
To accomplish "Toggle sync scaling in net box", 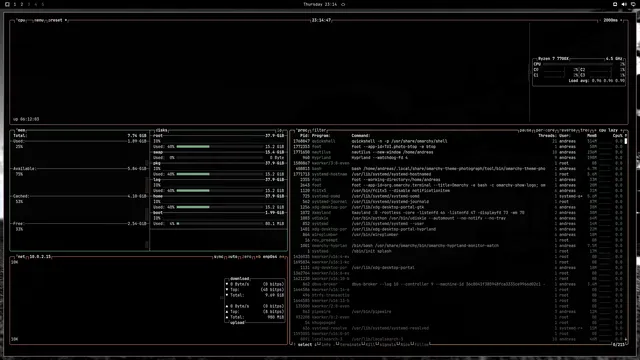I will pos(219,257).
